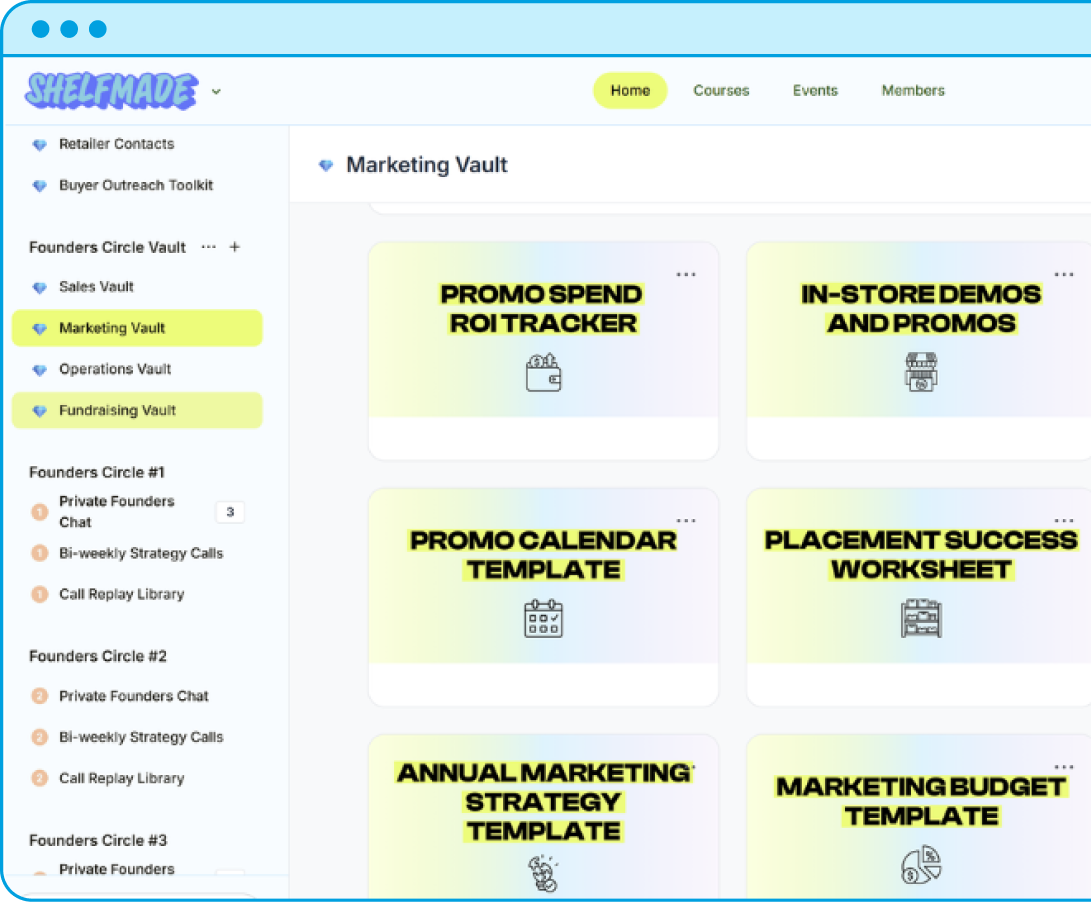Click the Shelfmade logo
The height and width of the screenshot is (902, 1091).
click(112, 91)
